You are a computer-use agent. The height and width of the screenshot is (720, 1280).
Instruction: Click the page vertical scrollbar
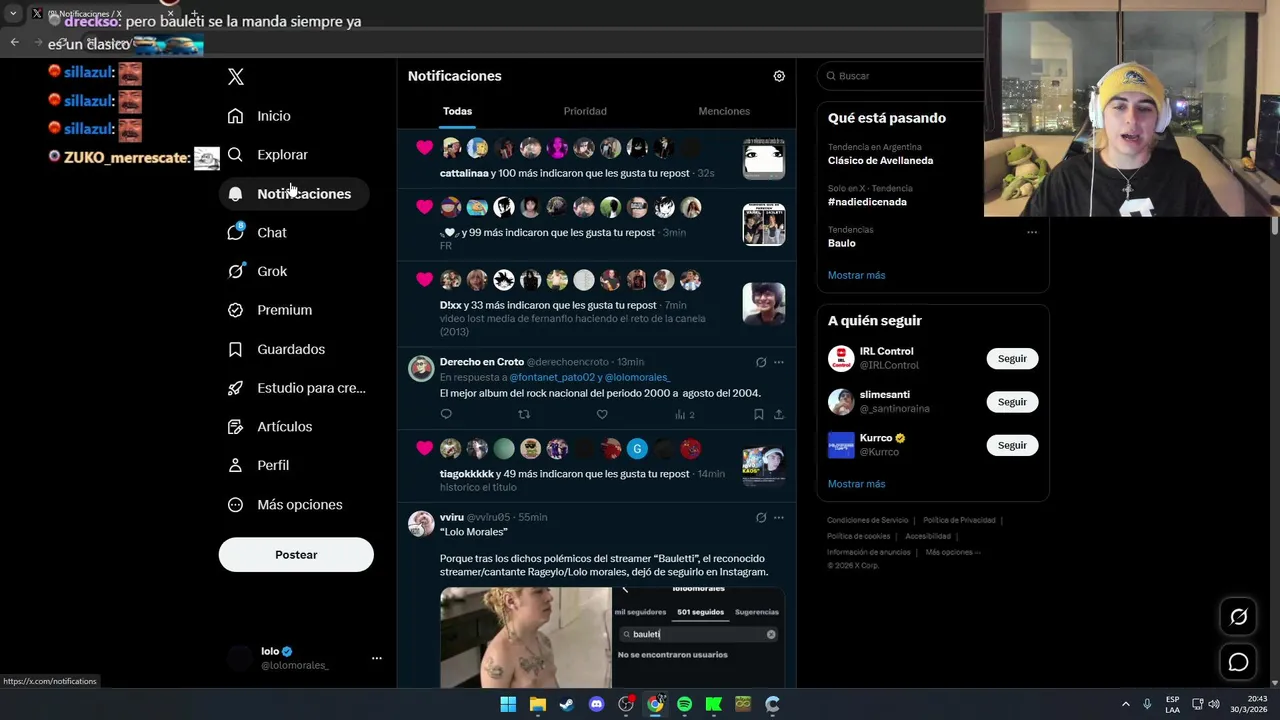click(1274, 227)
